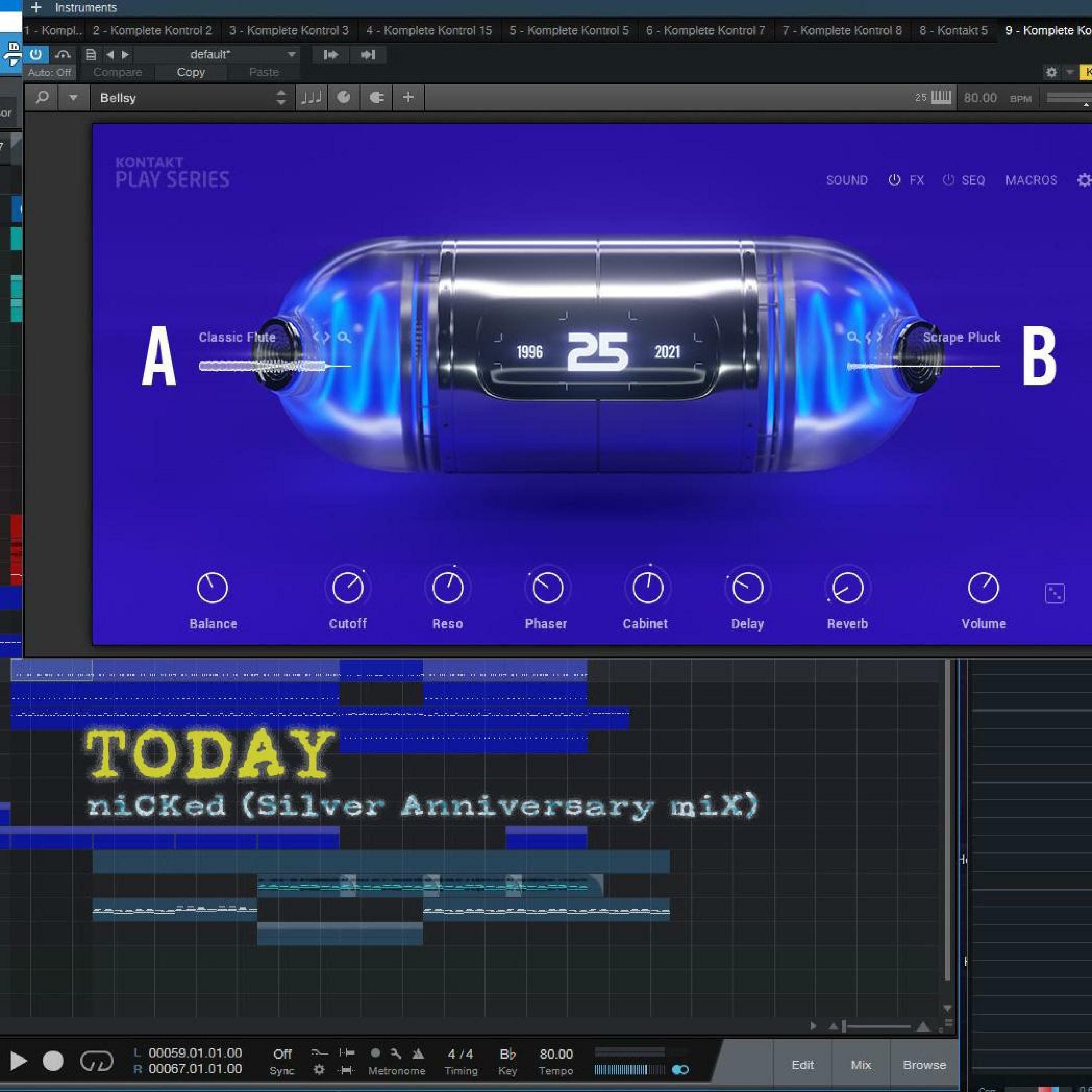The width and height of the screenshot is (1092, 1092).
Task: Show the 25-key keyboard icon
Action: point(941,97)
